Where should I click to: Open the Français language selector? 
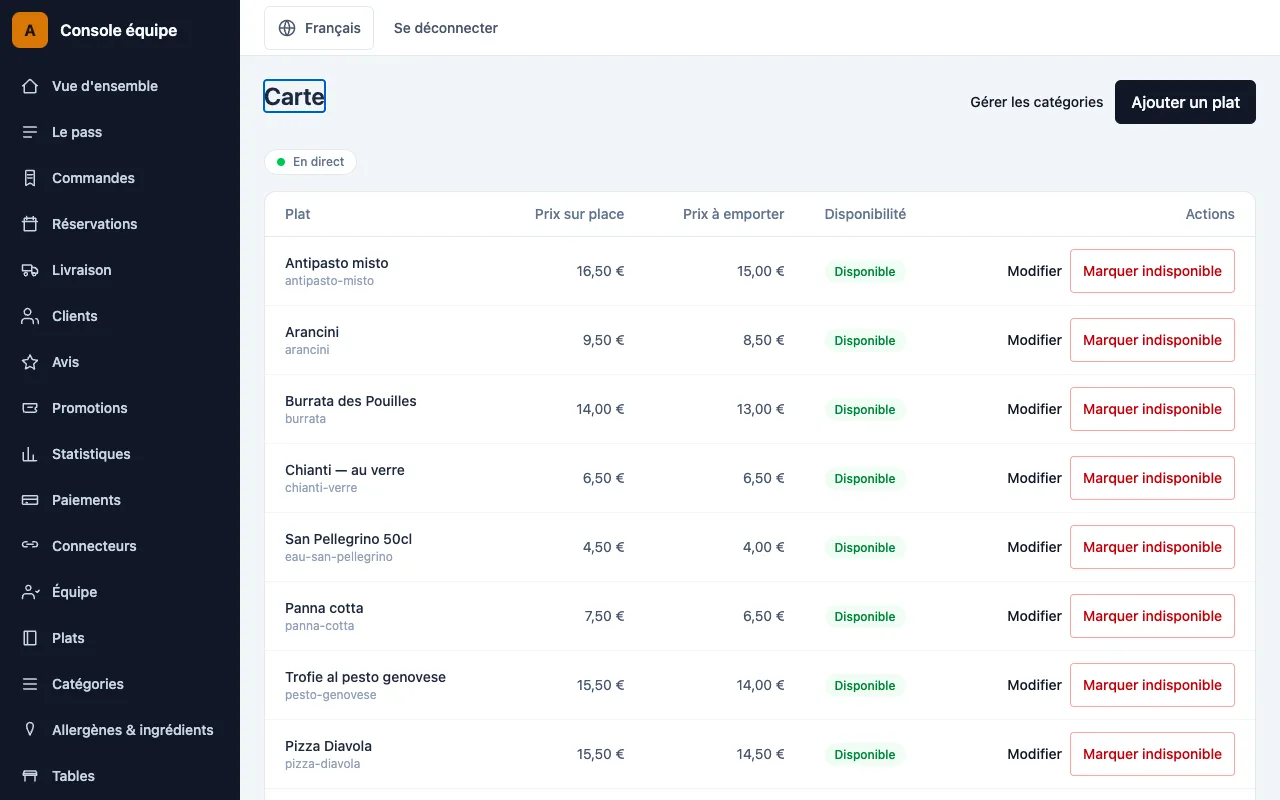pyautogui.click(x=319, y=28)
